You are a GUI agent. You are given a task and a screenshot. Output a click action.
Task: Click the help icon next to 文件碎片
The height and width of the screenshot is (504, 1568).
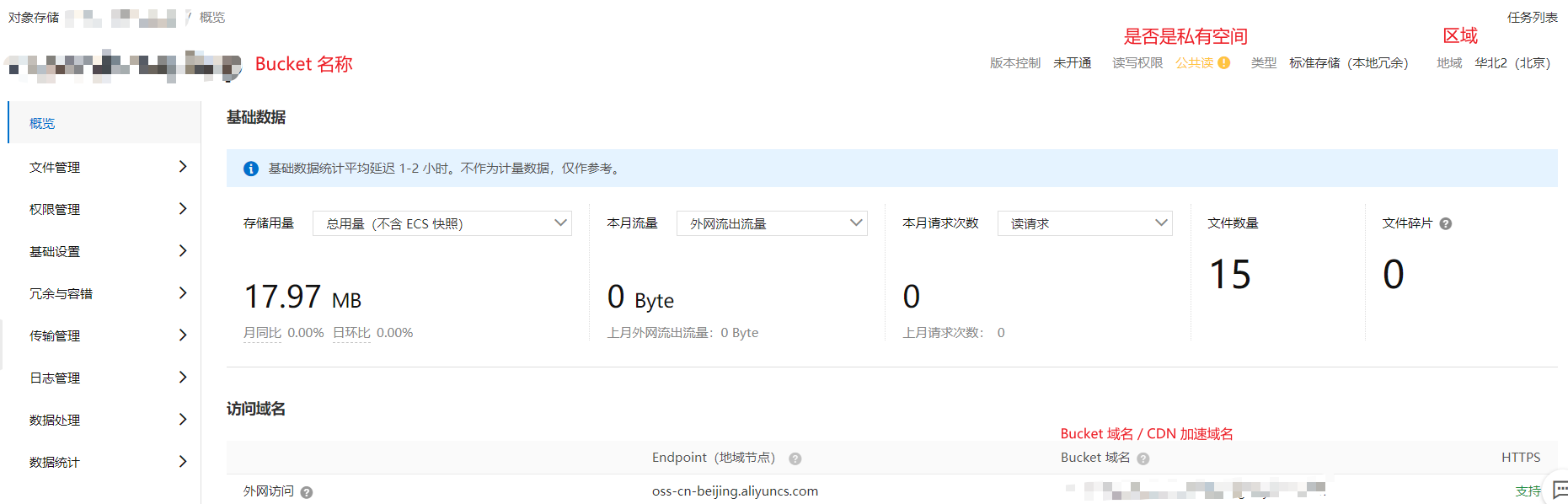(1446, 224)
